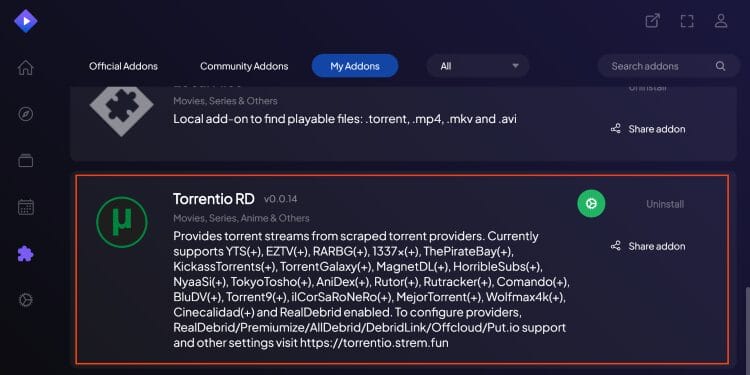Viewport: 750px width, 375px height.
Task: Select the My Addons tab
Action: coord(355,66)
